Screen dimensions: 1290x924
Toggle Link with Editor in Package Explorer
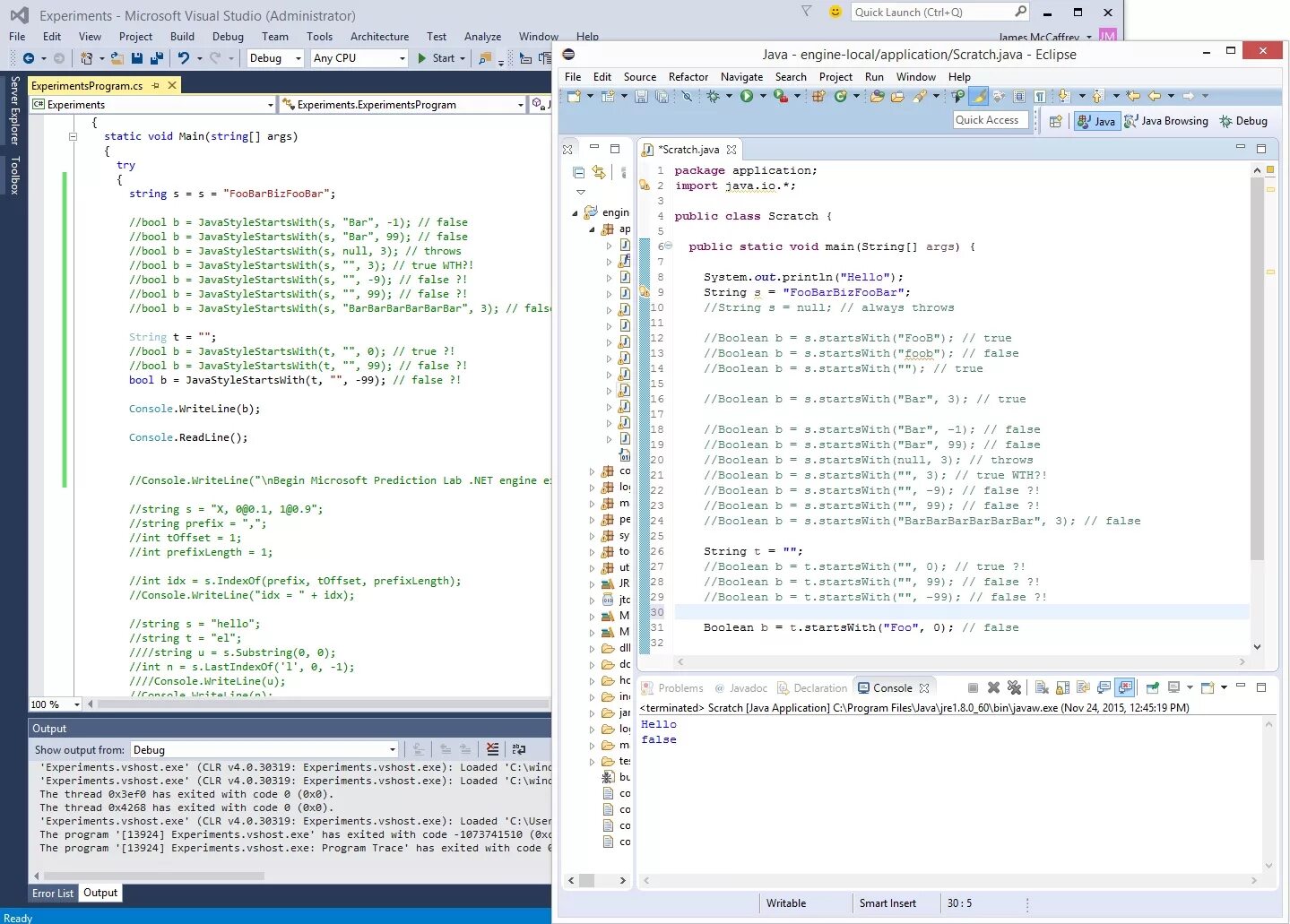point(599,172)
